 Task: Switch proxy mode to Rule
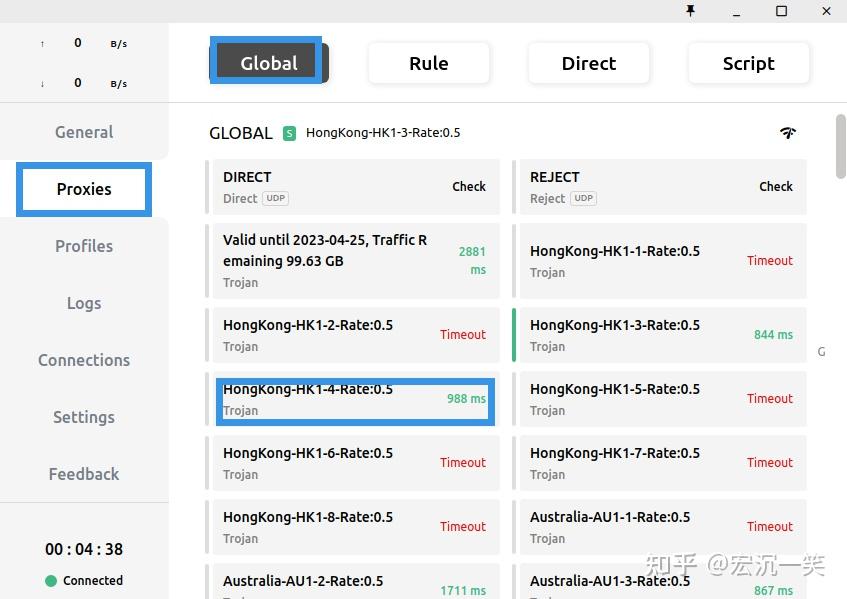pos(429,63)
